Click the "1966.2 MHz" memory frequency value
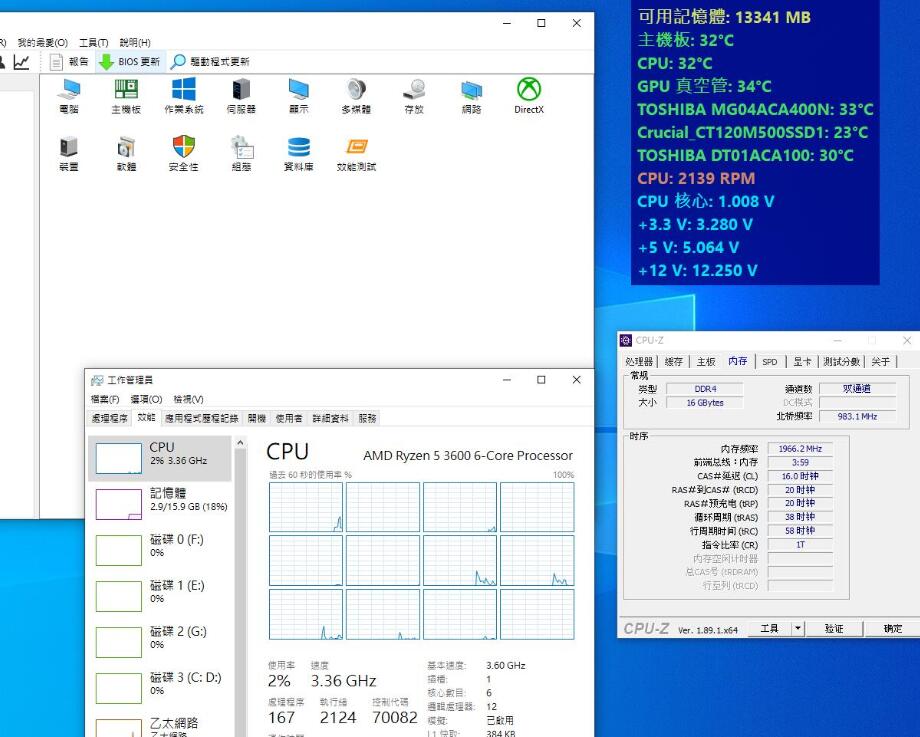Image resolution: width=920 pixels, height=737 pixels. tap(800, 449)
